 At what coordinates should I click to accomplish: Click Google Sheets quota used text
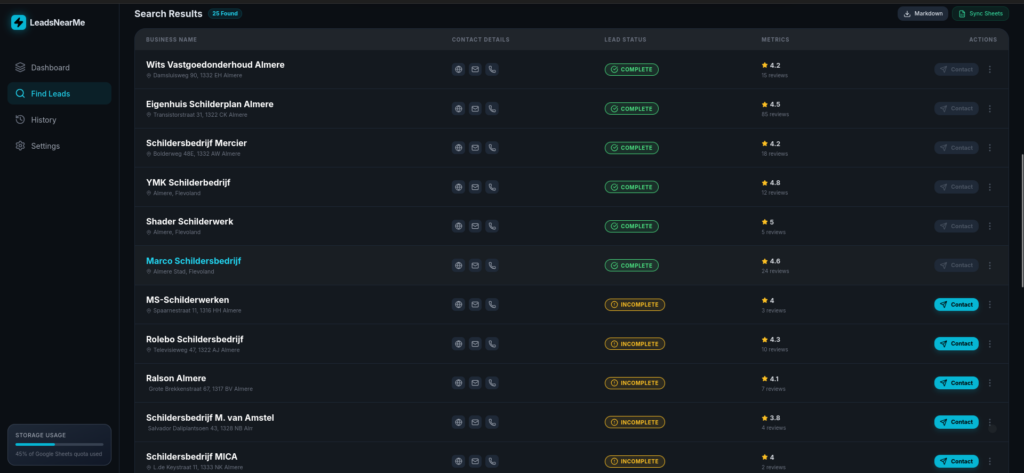pyautogui.click(x=59, y=453)
